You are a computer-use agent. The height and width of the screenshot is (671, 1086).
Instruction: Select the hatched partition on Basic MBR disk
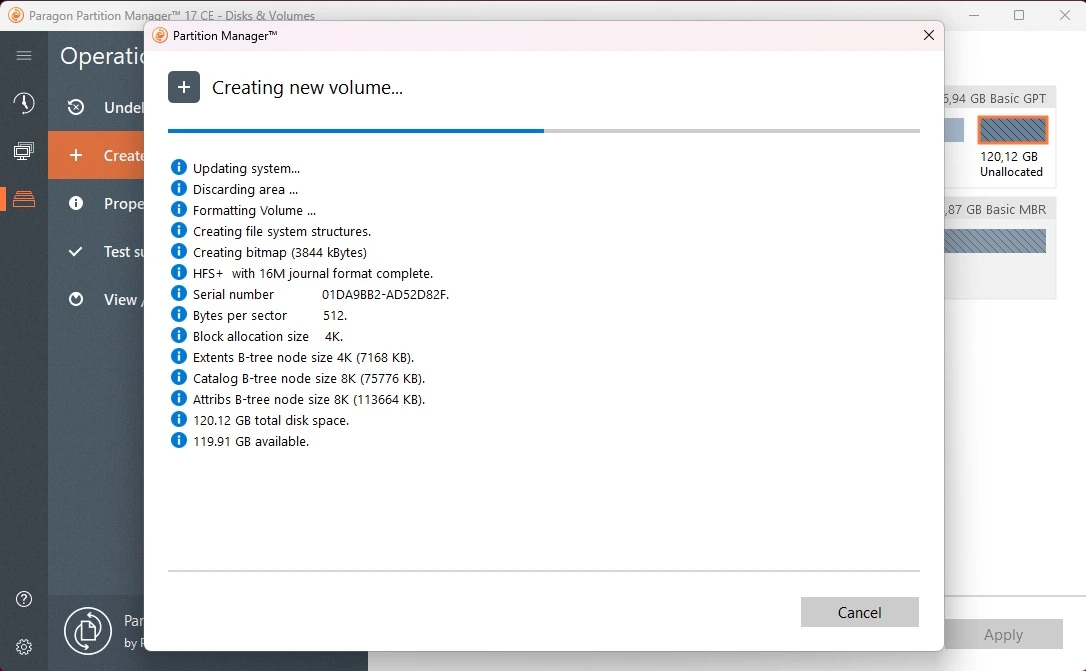pyautogui.click(x=995, y=241)
